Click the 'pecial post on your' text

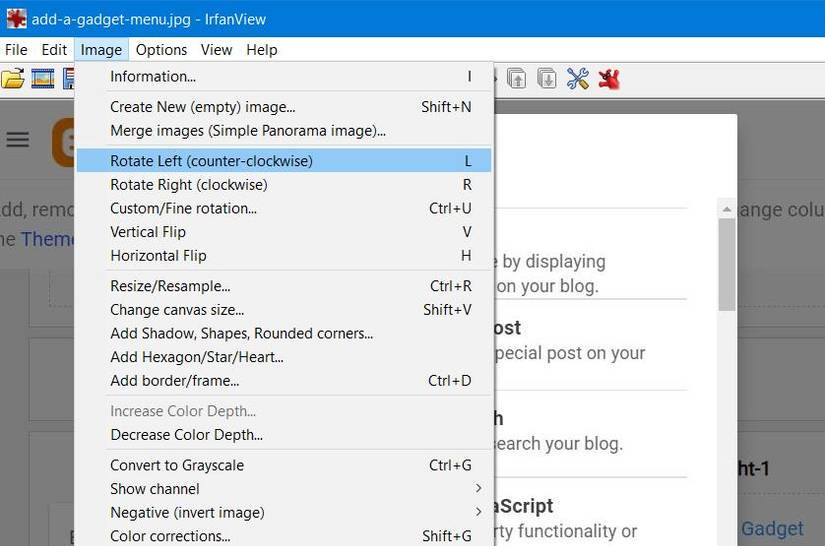570,353
